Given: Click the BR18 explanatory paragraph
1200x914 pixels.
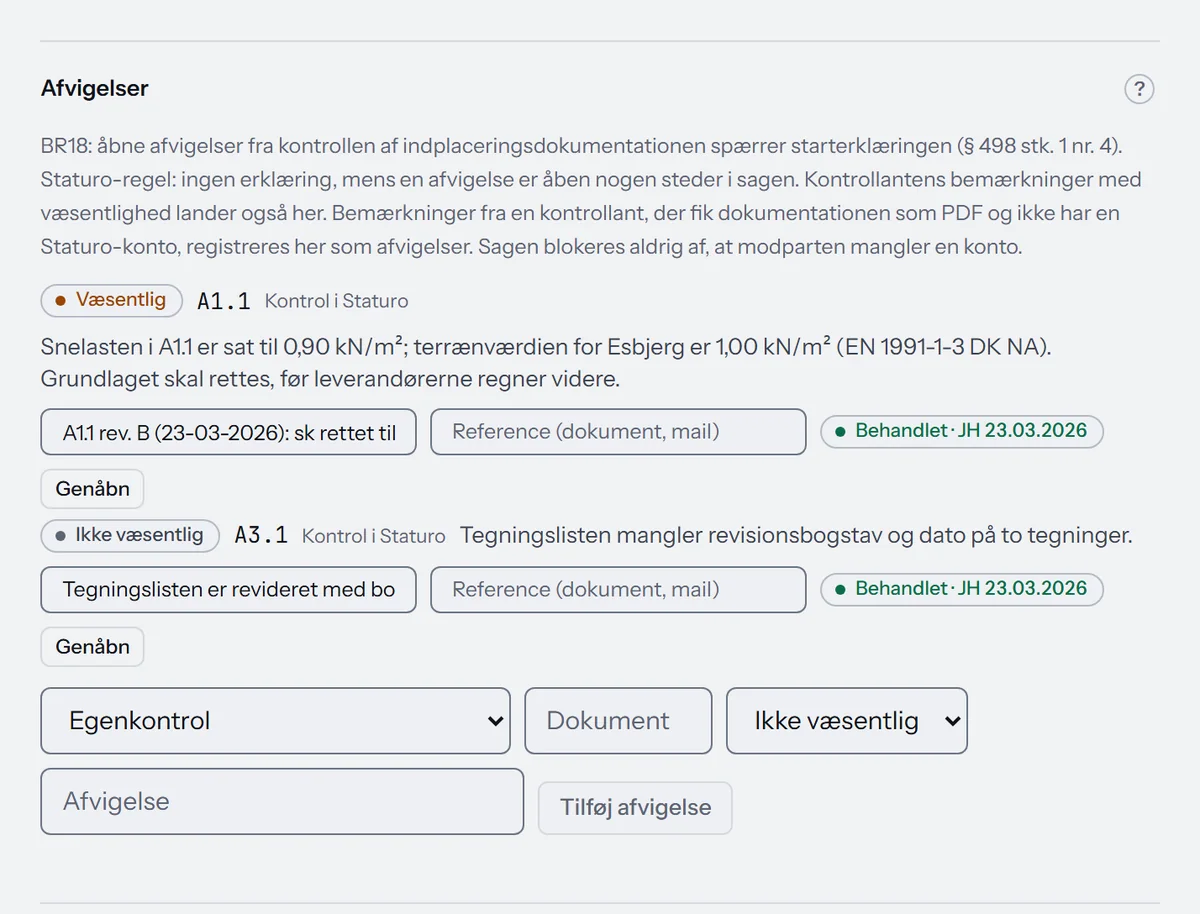Looking at the screenshot, I should click(x=591, y=196).
